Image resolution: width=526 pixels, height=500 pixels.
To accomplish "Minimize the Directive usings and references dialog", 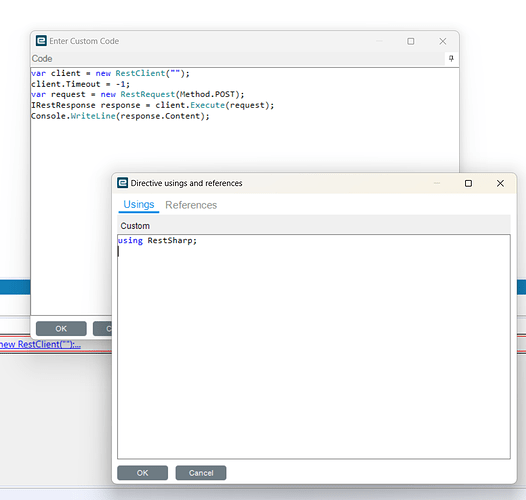I will [437, 183].
